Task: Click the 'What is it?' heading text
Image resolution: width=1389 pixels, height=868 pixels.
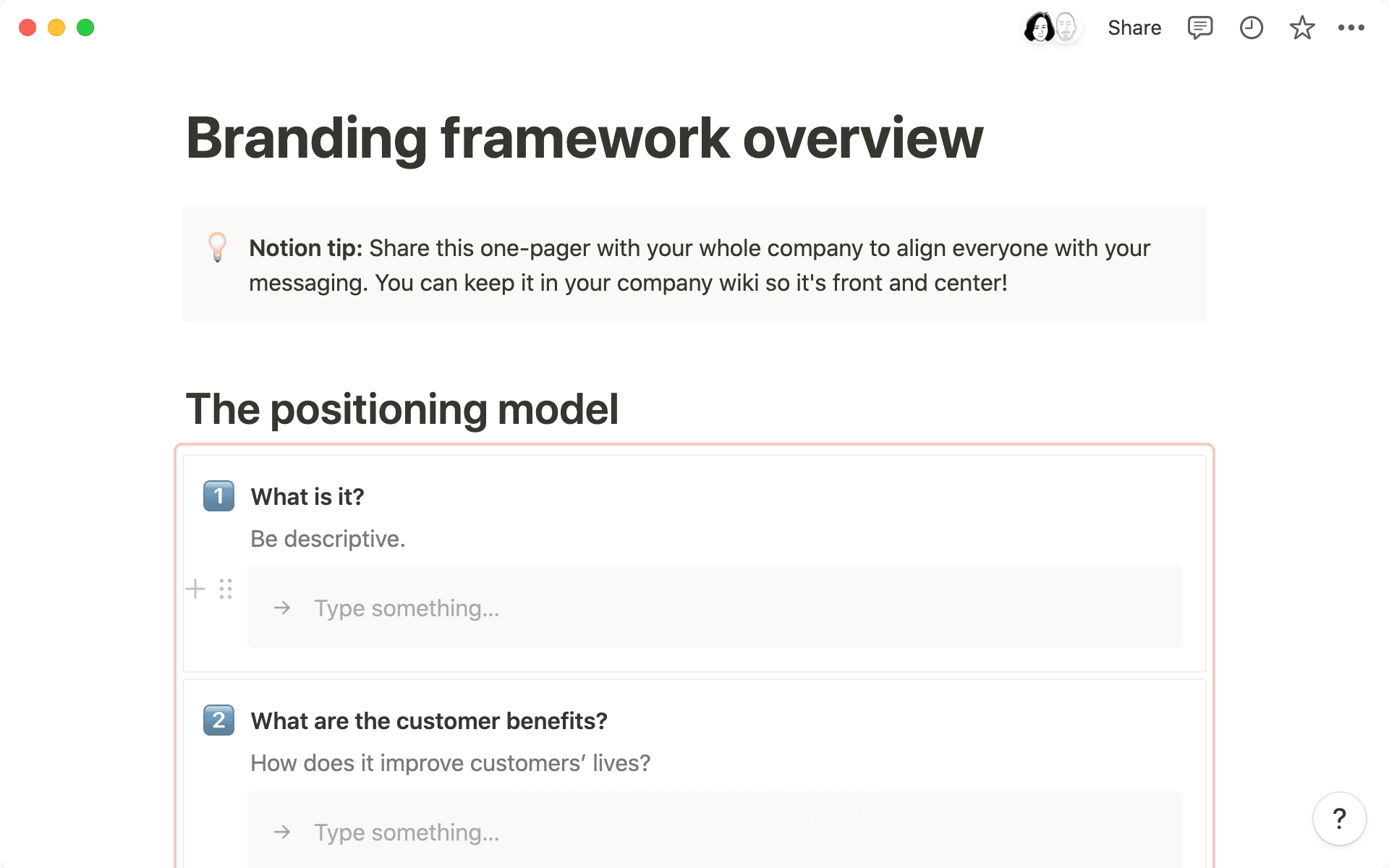Action: click(307, 497)
